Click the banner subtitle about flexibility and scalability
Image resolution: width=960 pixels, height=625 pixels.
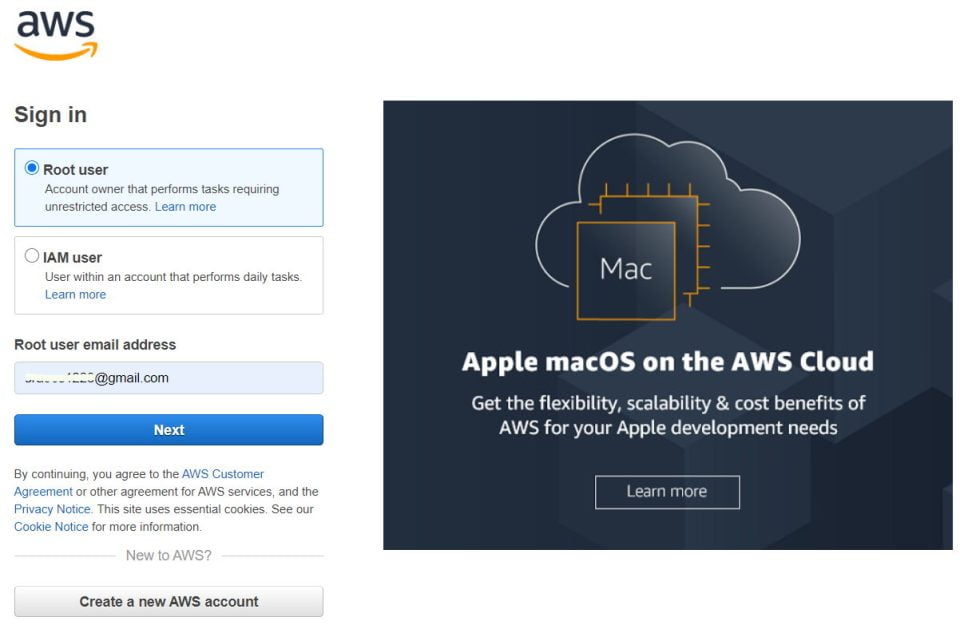click(x=668, y=415)
